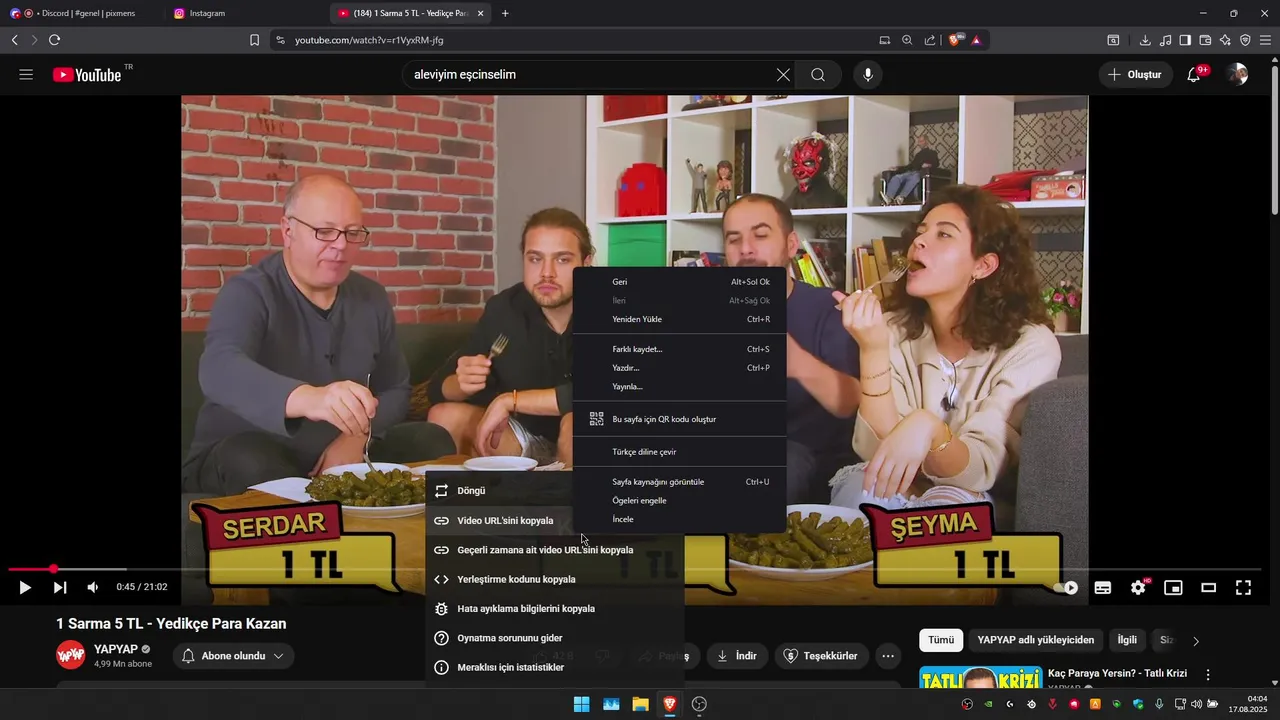
Task: Open more actions three-dot button
Action: (888, 656)
